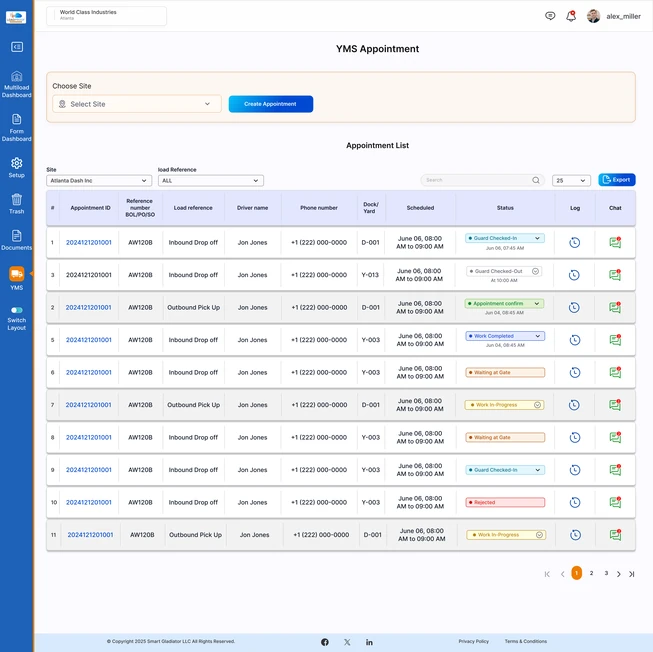Open appointment ID link in row 11

point(90,535)
